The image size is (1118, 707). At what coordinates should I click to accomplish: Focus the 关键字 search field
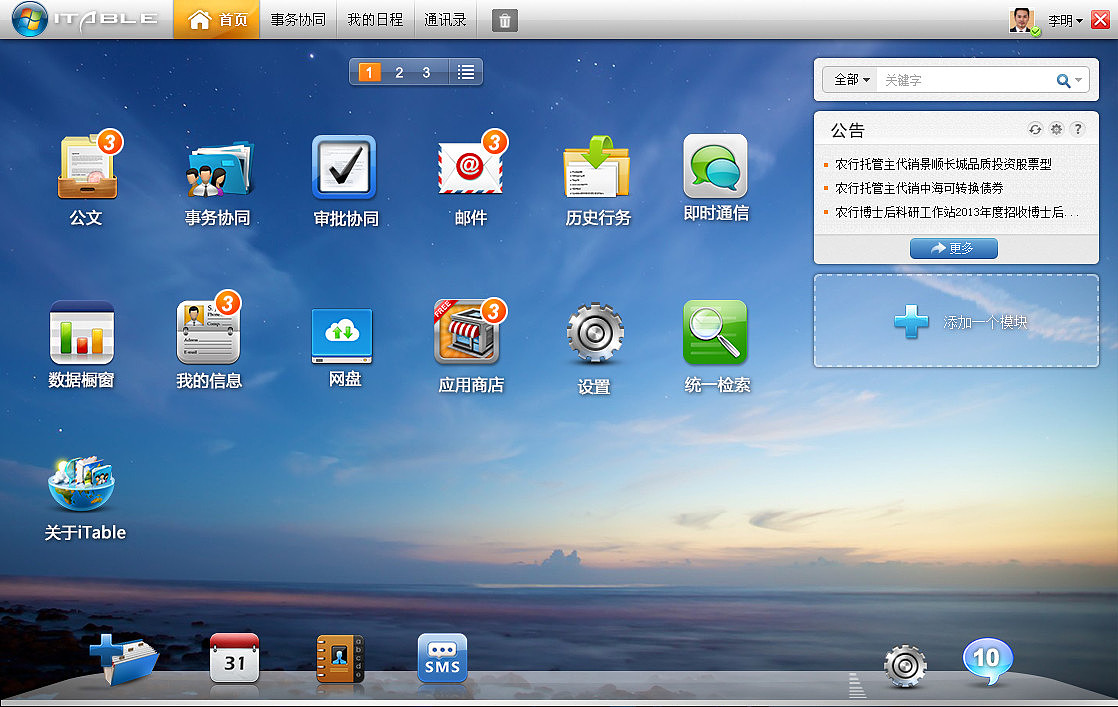click(965, 80)
